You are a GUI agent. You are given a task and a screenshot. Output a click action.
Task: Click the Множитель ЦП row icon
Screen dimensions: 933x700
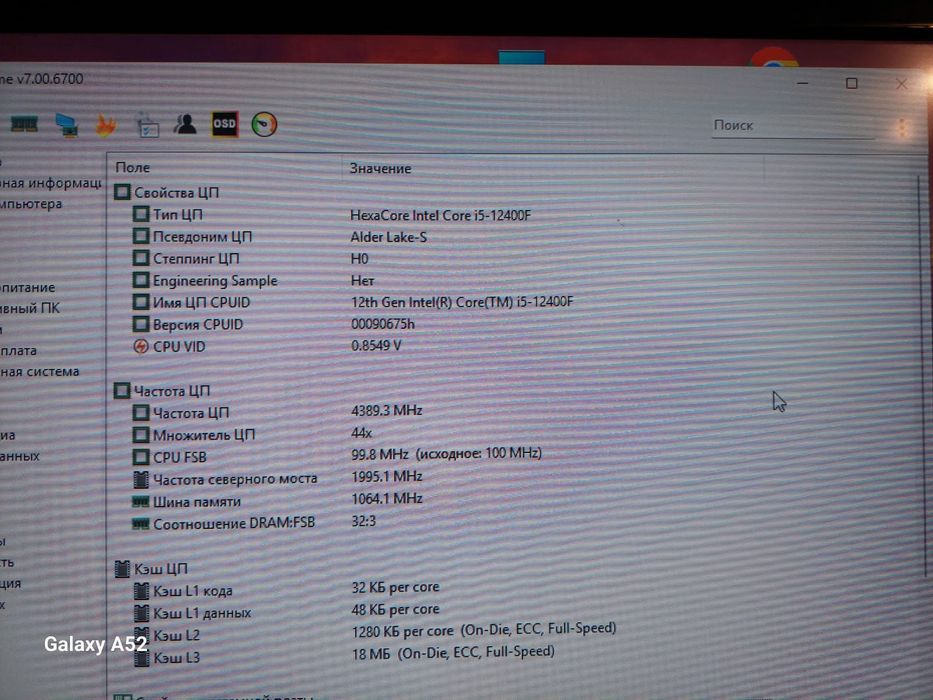click(x=141, y=435)
